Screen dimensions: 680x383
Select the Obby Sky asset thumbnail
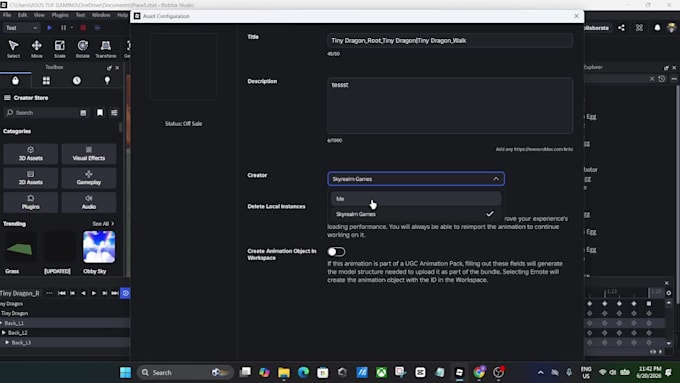point(99,247)
